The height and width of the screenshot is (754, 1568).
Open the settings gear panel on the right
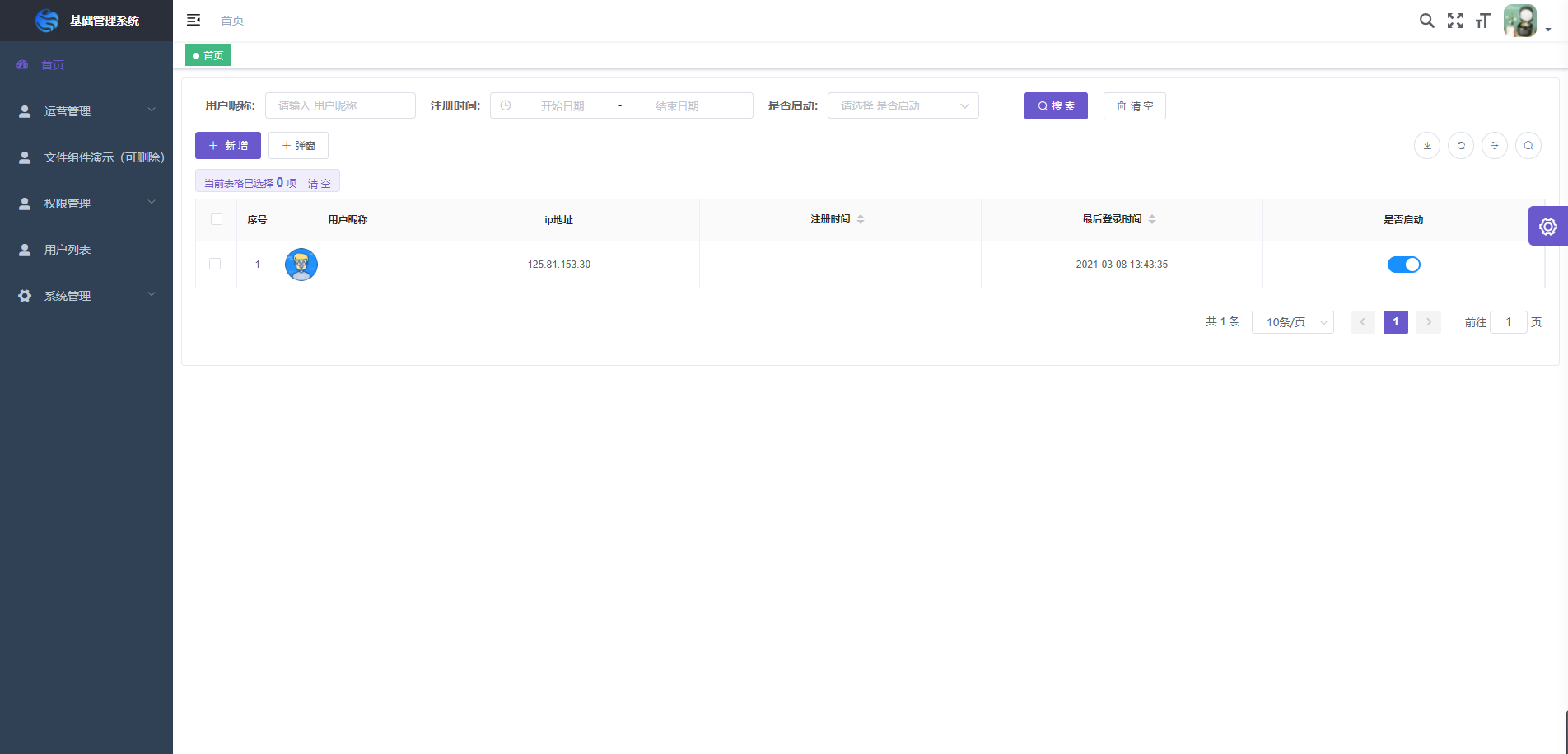[1548, 226]
